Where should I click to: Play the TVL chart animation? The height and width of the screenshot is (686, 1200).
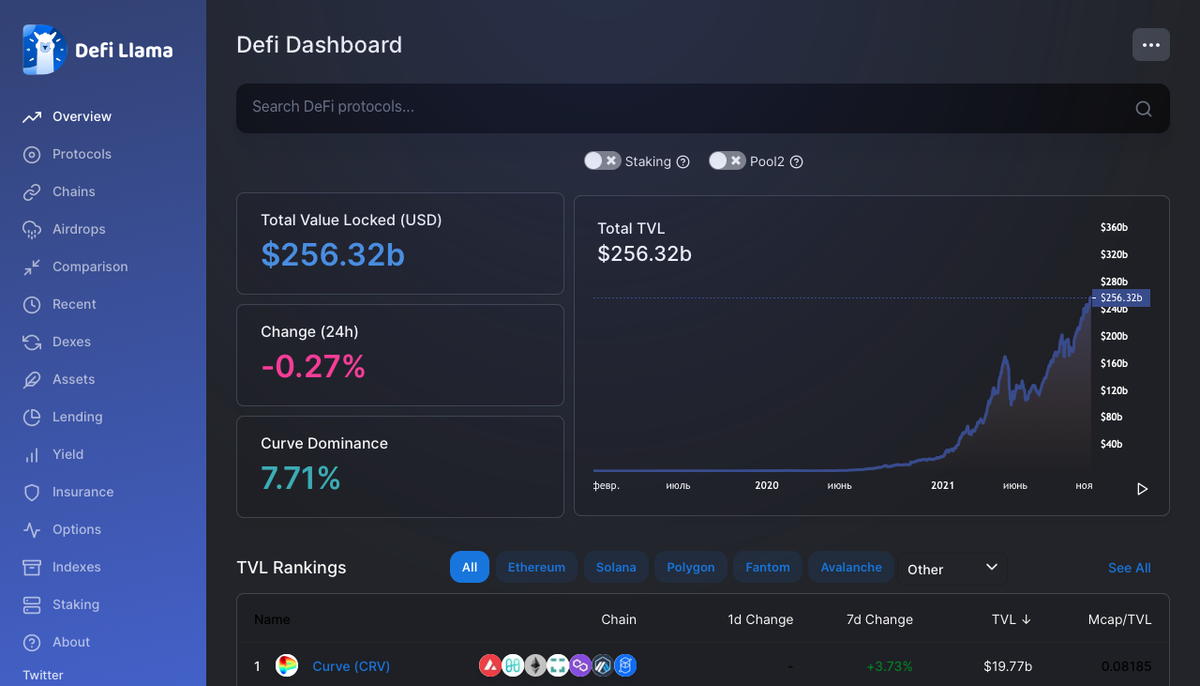(x=1142, y=489)
